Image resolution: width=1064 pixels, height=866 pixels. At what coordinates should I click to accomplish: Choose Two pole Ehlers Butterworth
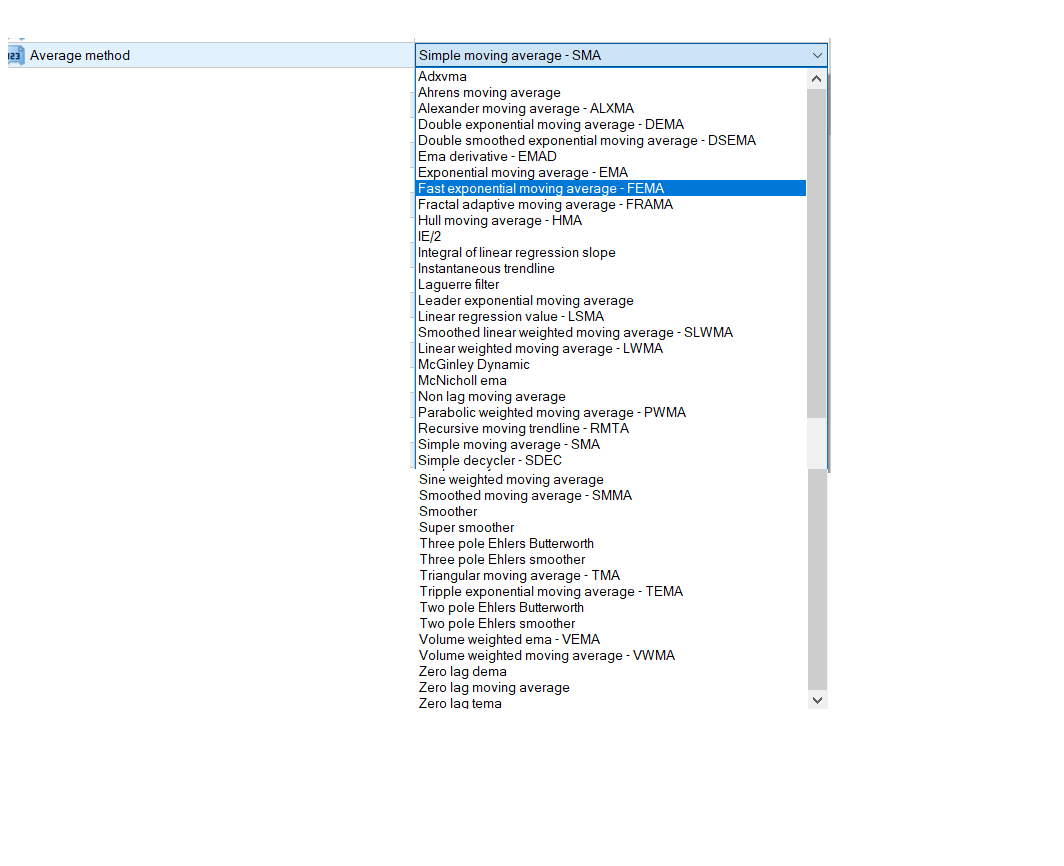(x=501, y=608)
